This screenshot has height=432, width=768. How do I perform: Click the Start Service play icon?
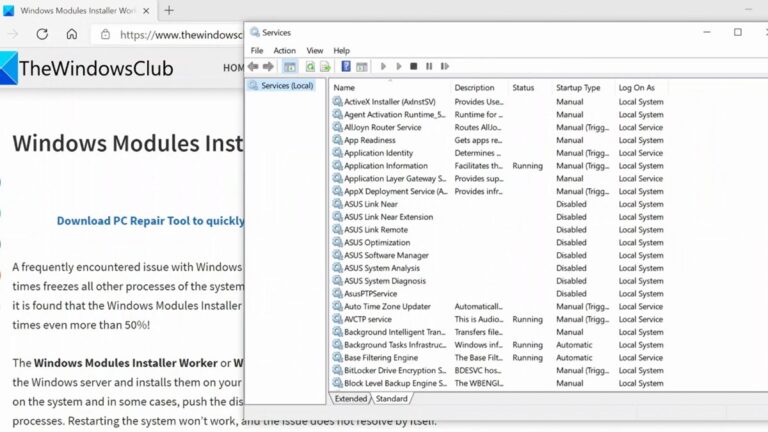tap(383, 66)
